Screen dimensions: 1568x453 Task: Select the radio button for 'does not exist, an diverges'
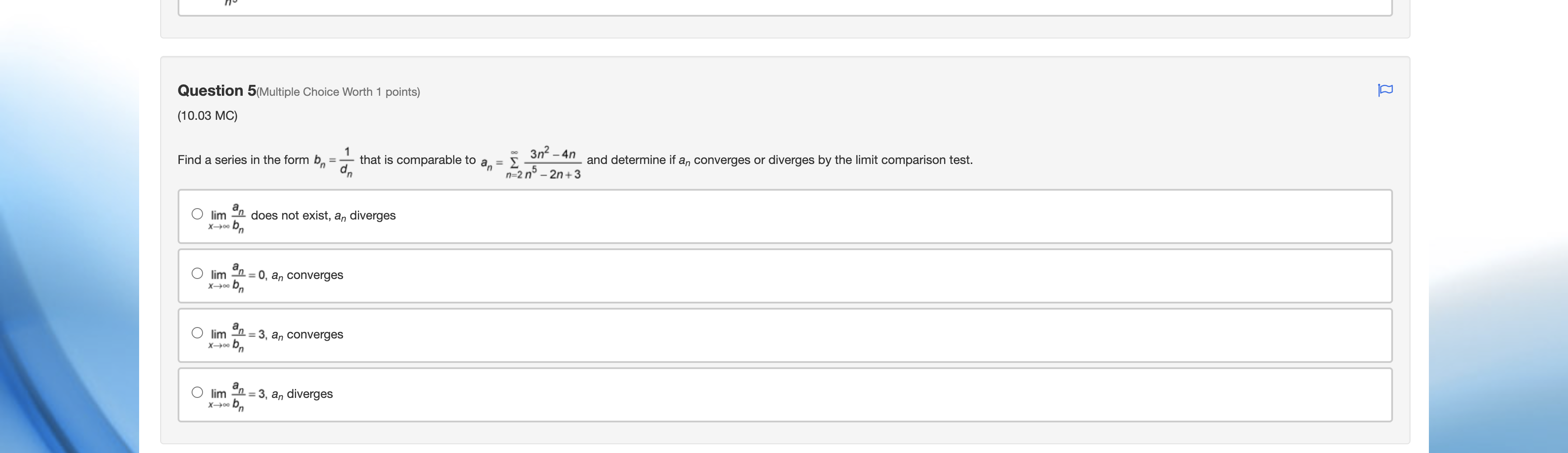196,213
